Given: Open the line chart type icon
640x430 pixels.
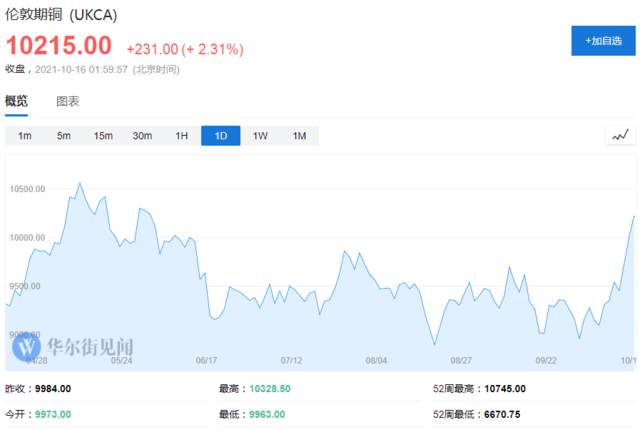Looking at the screenshot, I should 620,135.
